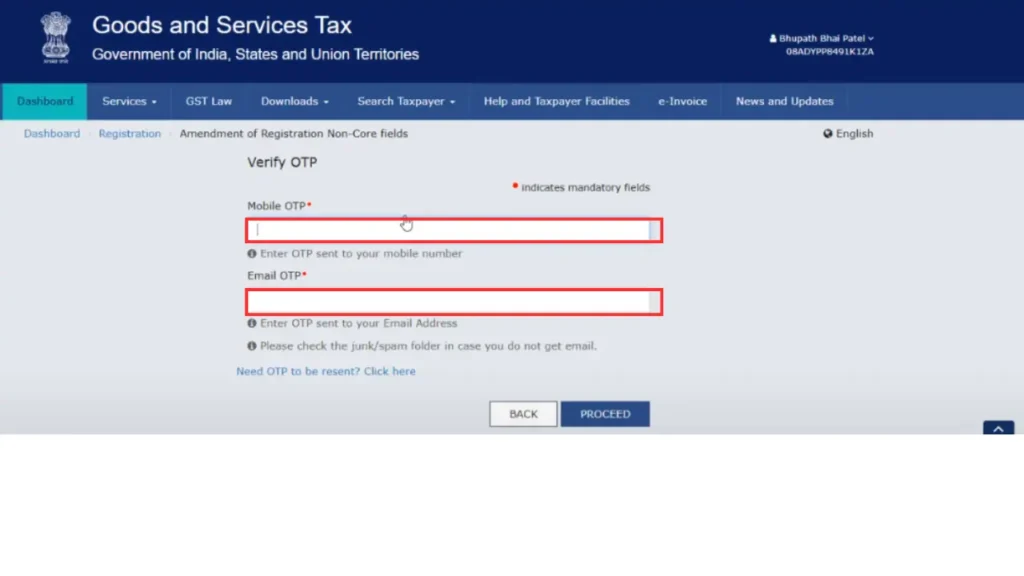Viewport: 1024px width, 576px height.
Task: Click the GSTIN text 08ADYPP8491K1ZA
Action: coord(829,52)
